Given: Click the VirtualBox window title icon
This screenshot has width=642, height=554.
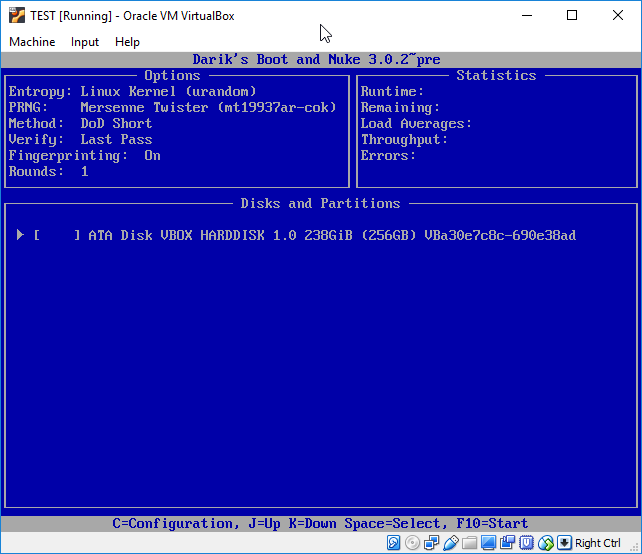Looking at the screenshot, I should (17, 16).
